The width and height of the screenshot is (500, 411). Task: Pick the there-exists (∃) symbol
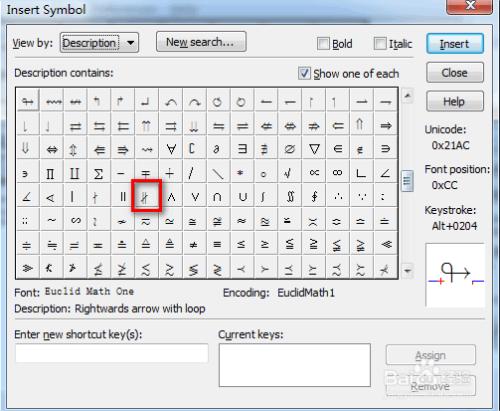(242, 149)
